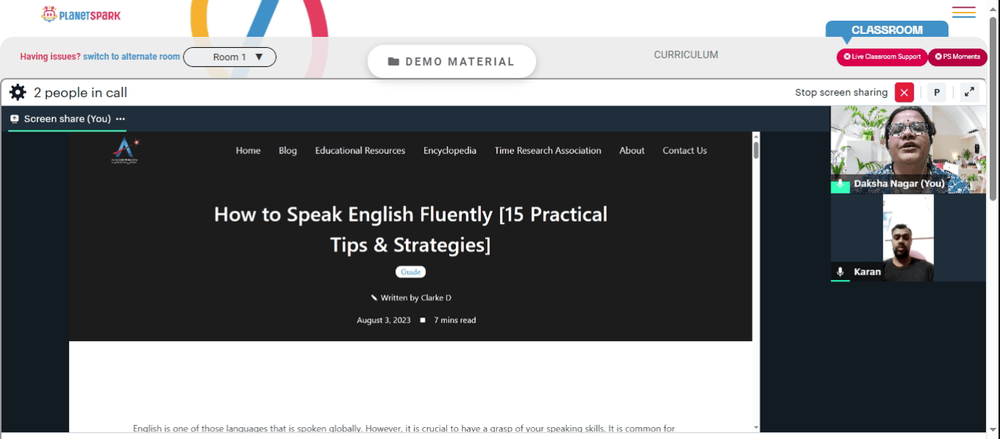The height and width of the screenshot is (439, 1000).
Task: Select Karan's video tile
Action: [908, 237]
